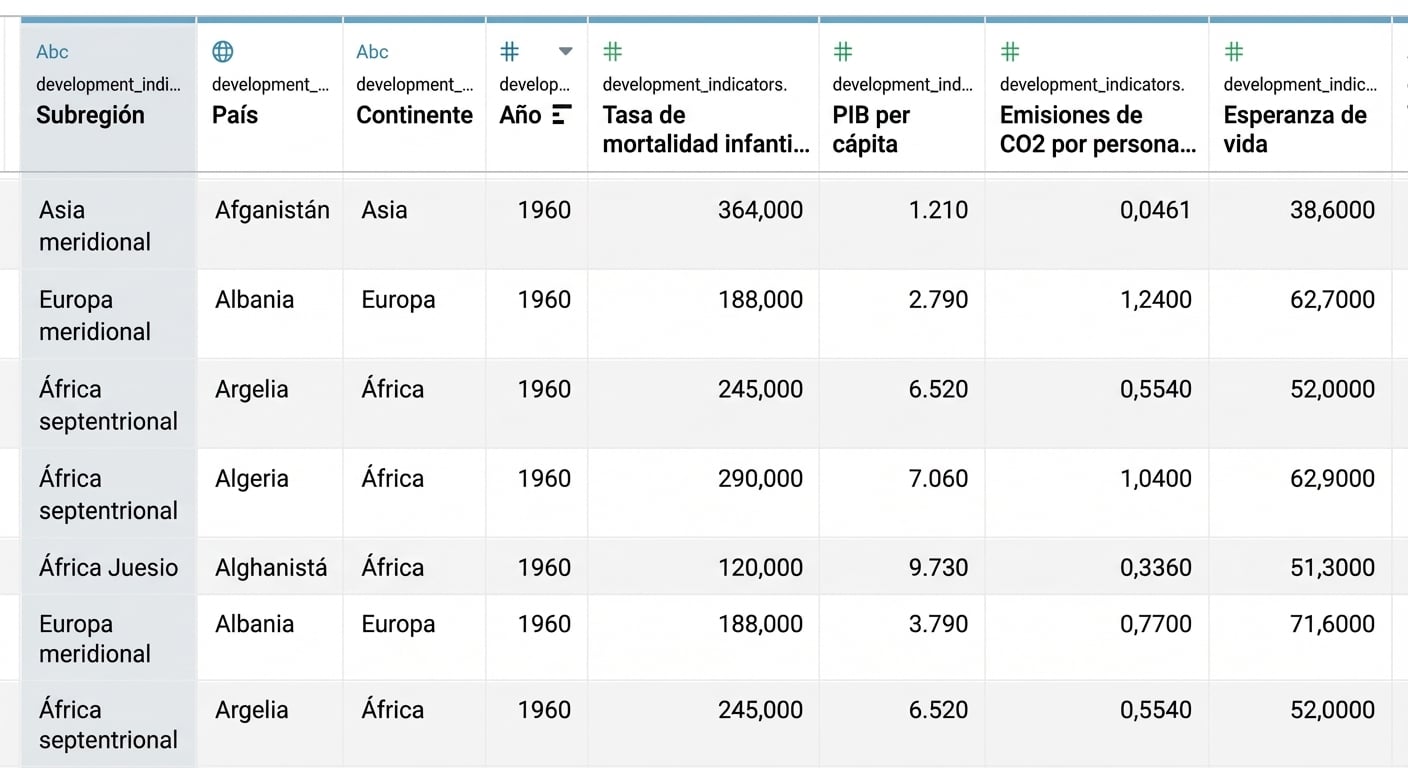Click the number icon above Emisiones de CO2
1408x768 pixels.
coord(1010,52)
